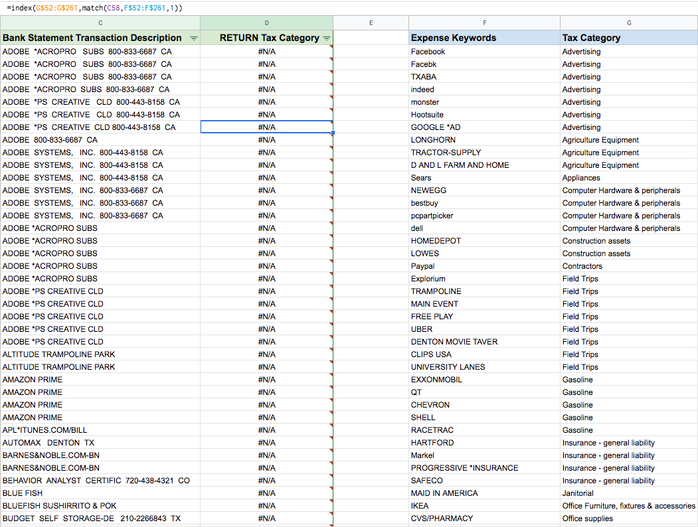Select the TRACTOR-SUPPLY keyword cell
The width and height of the screenshot is (698, 527).
coord(484,152)
